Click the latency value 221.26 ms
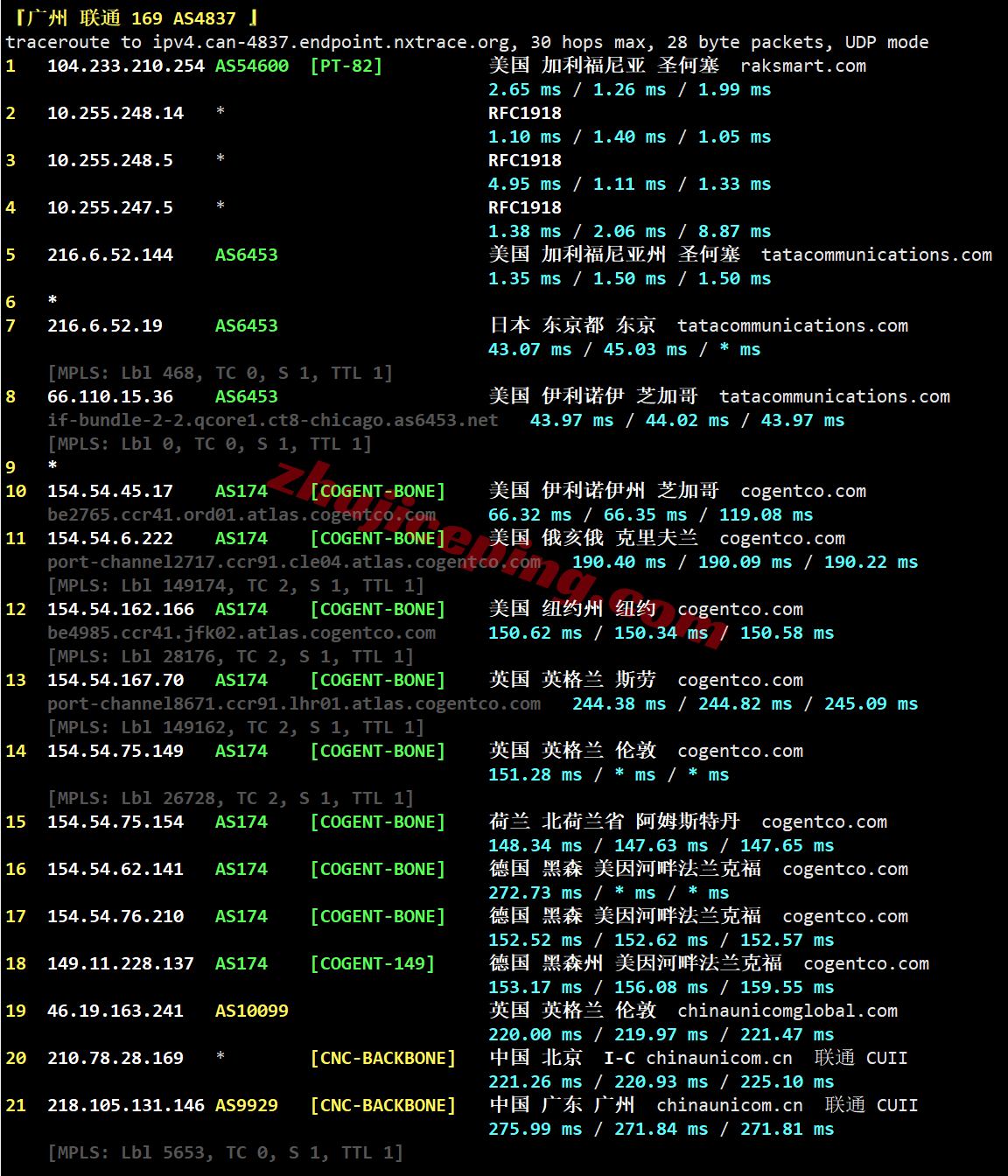The height and width of the screenshot is (1176, 1008). click(535, 1081)
